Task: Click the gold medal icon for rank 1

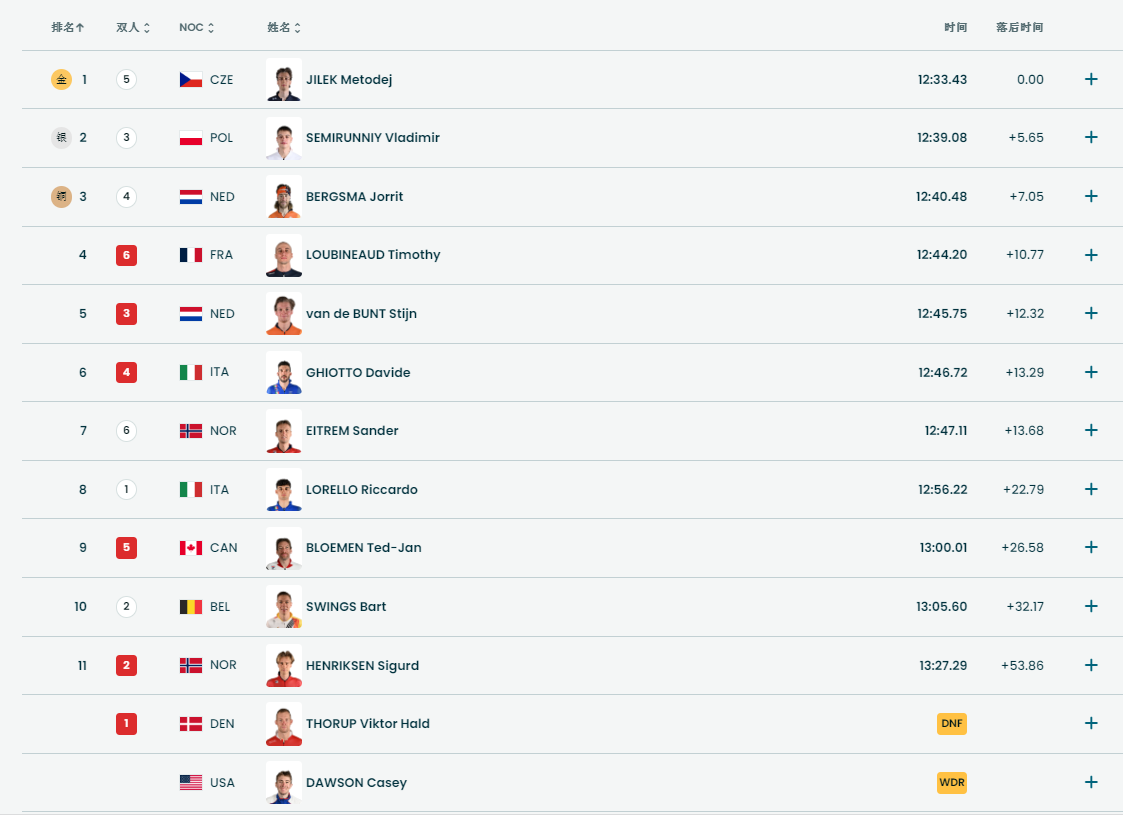Action: coord(61,80)
